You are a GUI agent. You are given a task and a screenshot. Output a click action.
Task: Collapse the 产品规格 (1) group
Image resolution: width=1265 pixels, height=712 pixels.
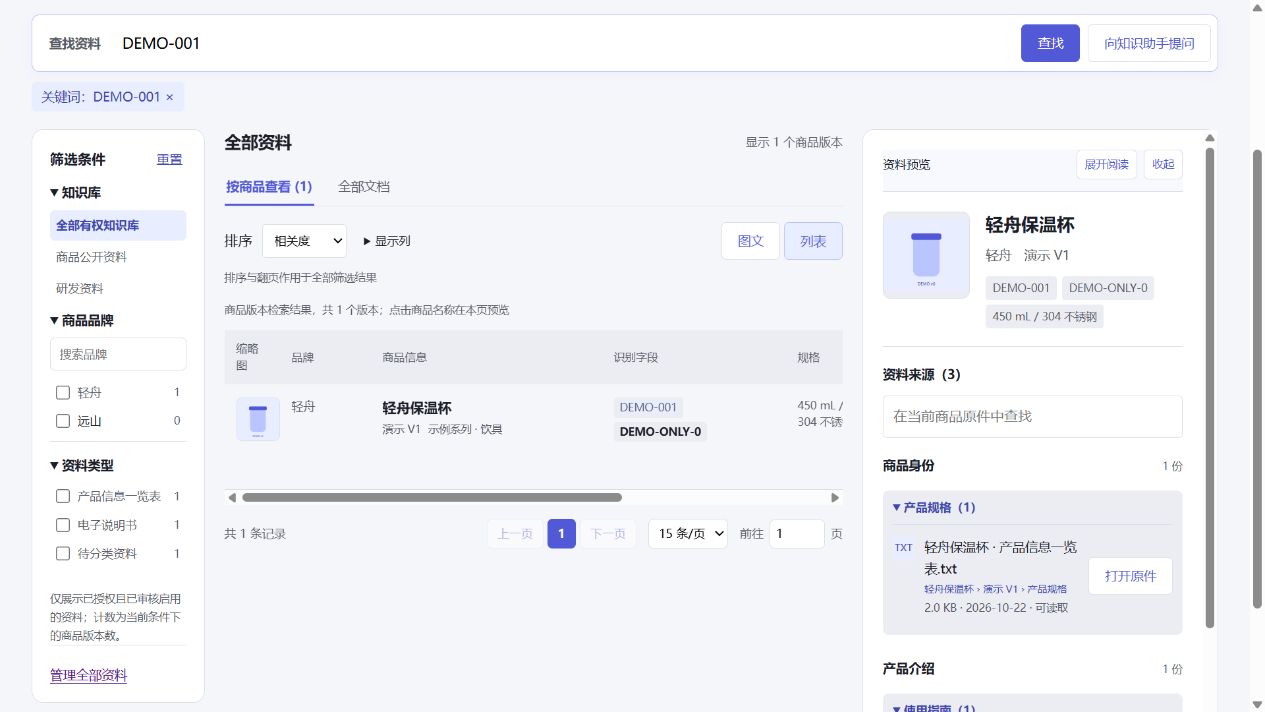click(x=934, y=507)
